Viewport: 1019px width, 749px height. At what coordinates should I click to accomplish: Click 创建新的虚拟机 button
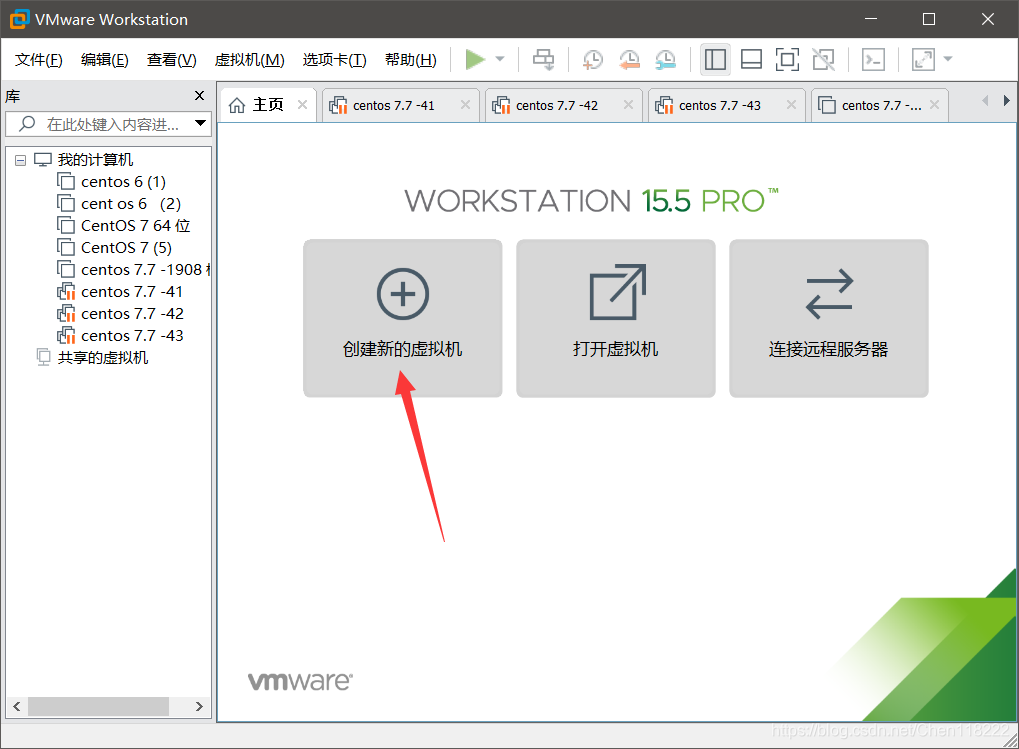click(403, 318)
